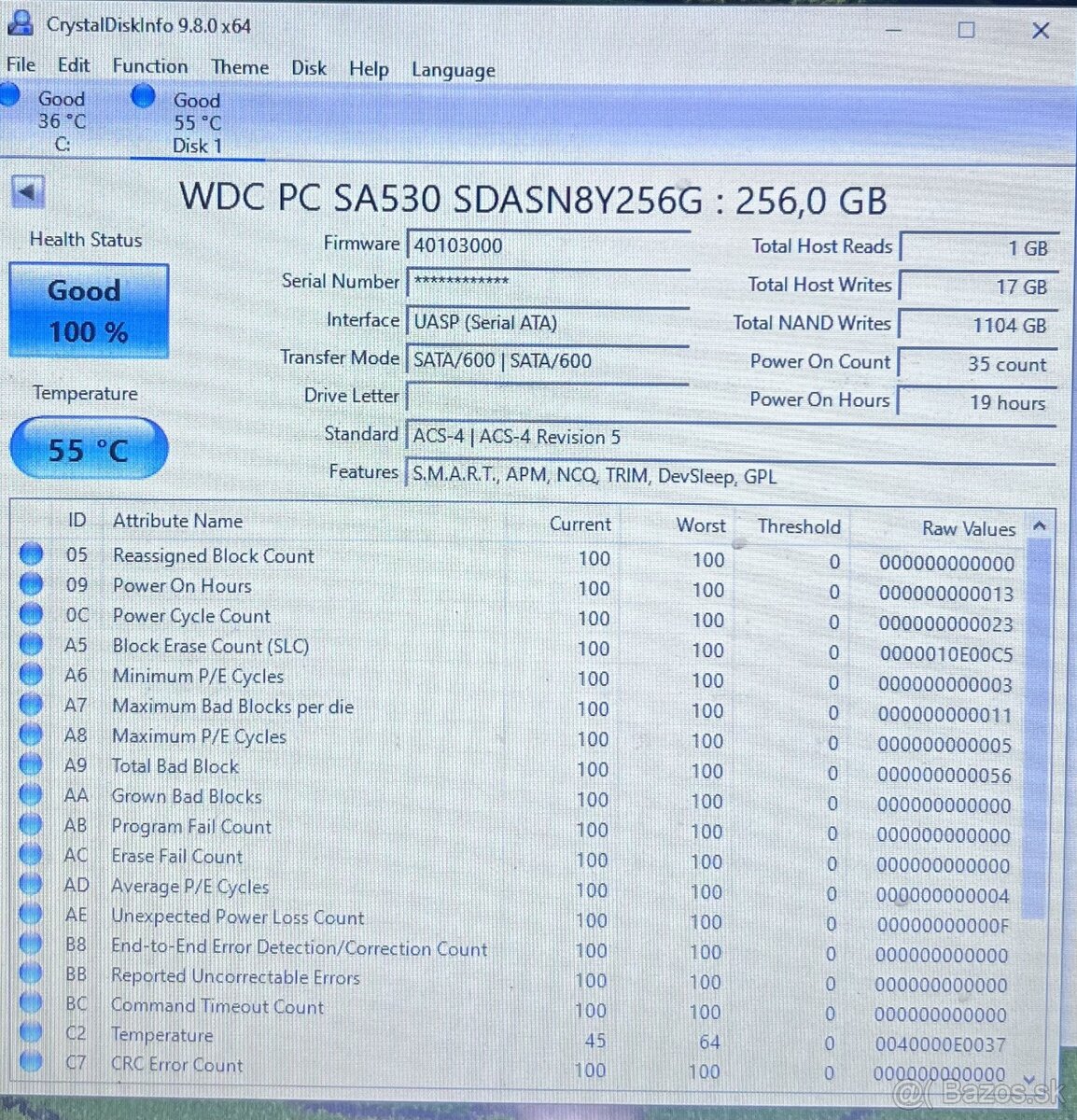Click the Current column header

[580, 525]
